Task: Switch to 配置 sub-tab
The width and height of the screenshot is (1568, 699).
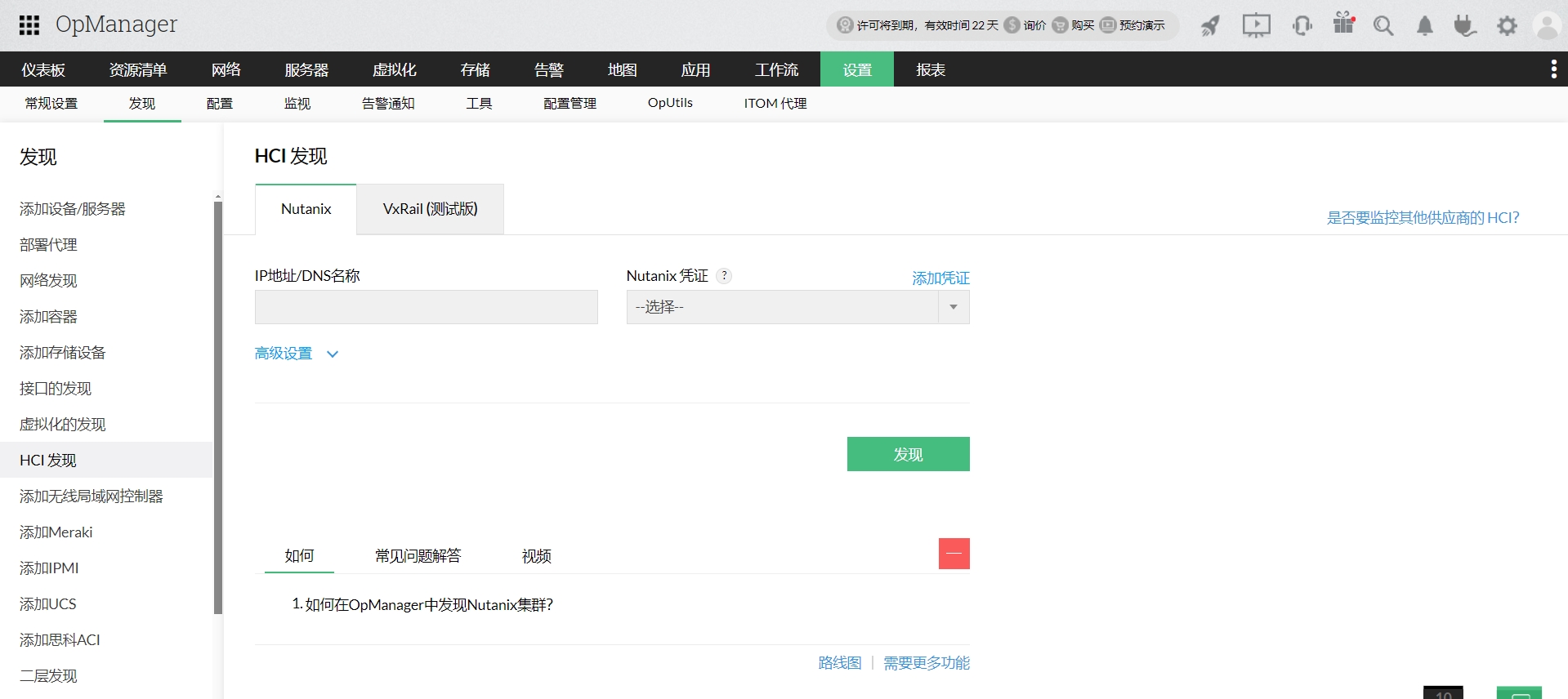Action: point(220,104)
